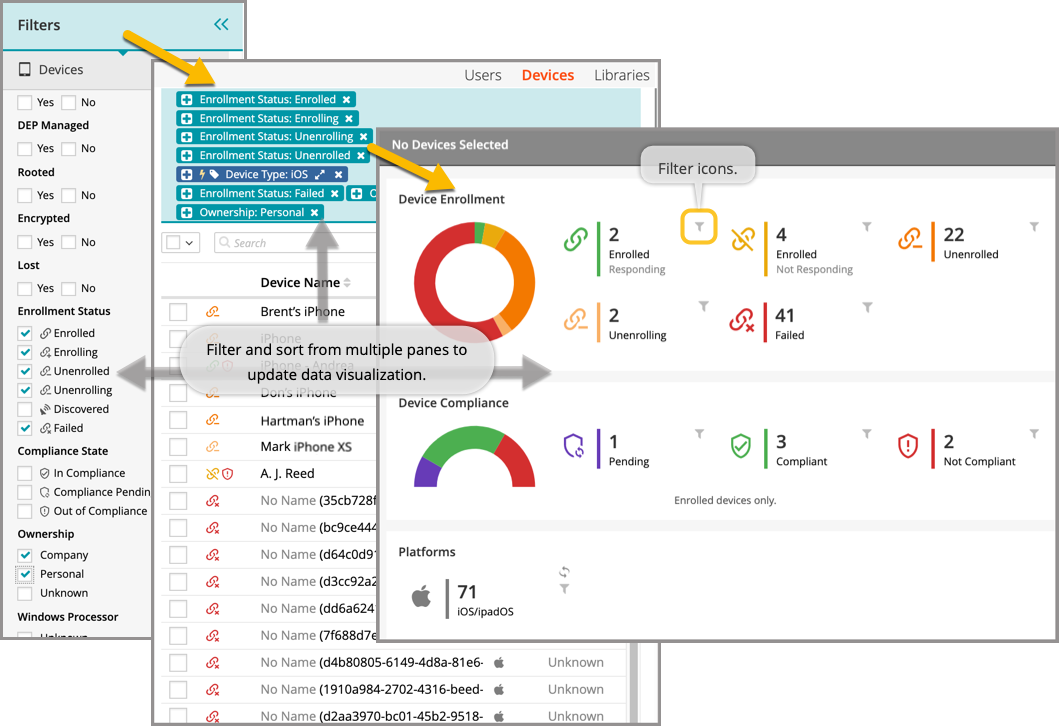Toggle the Enrolling enrollment status checkbox
1059x726 pixels.
[x=25, y=352]
